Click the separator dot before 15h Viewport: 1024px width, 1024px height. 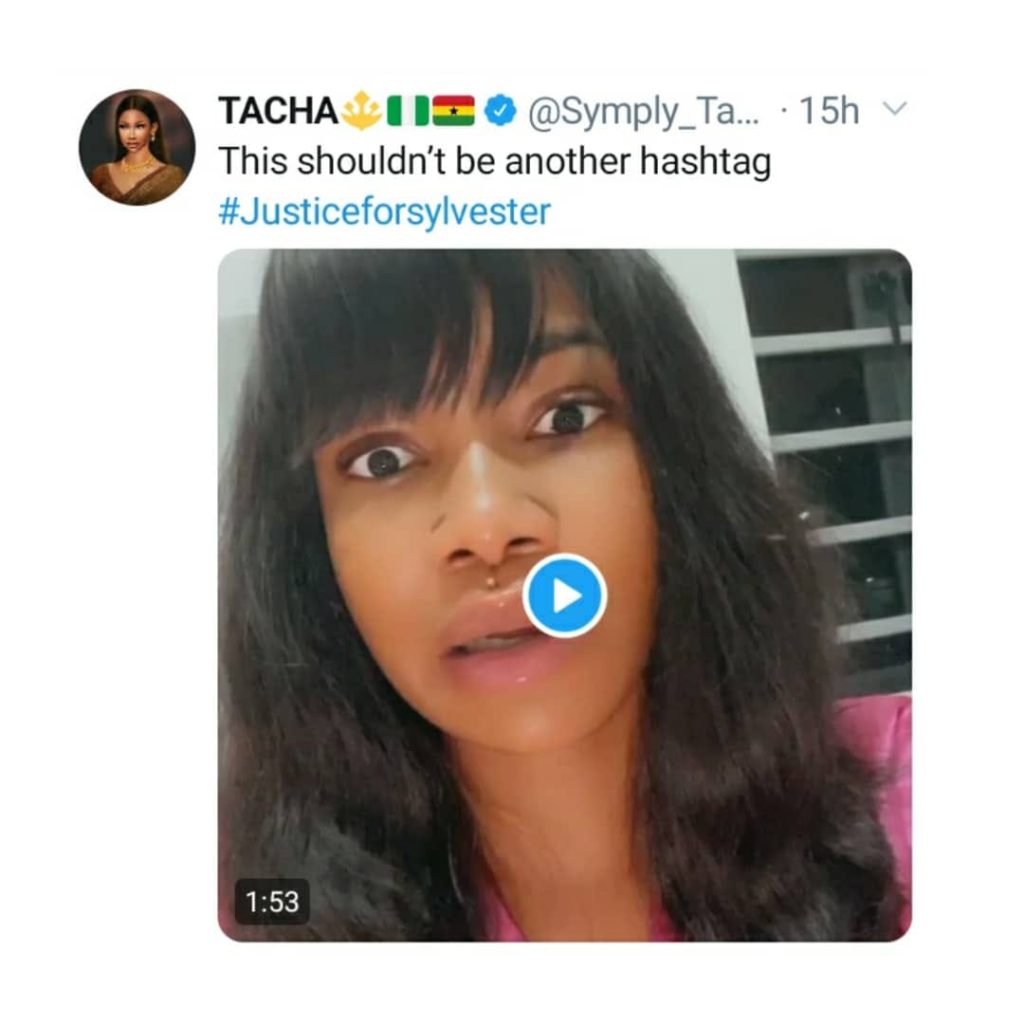[782, 113]
